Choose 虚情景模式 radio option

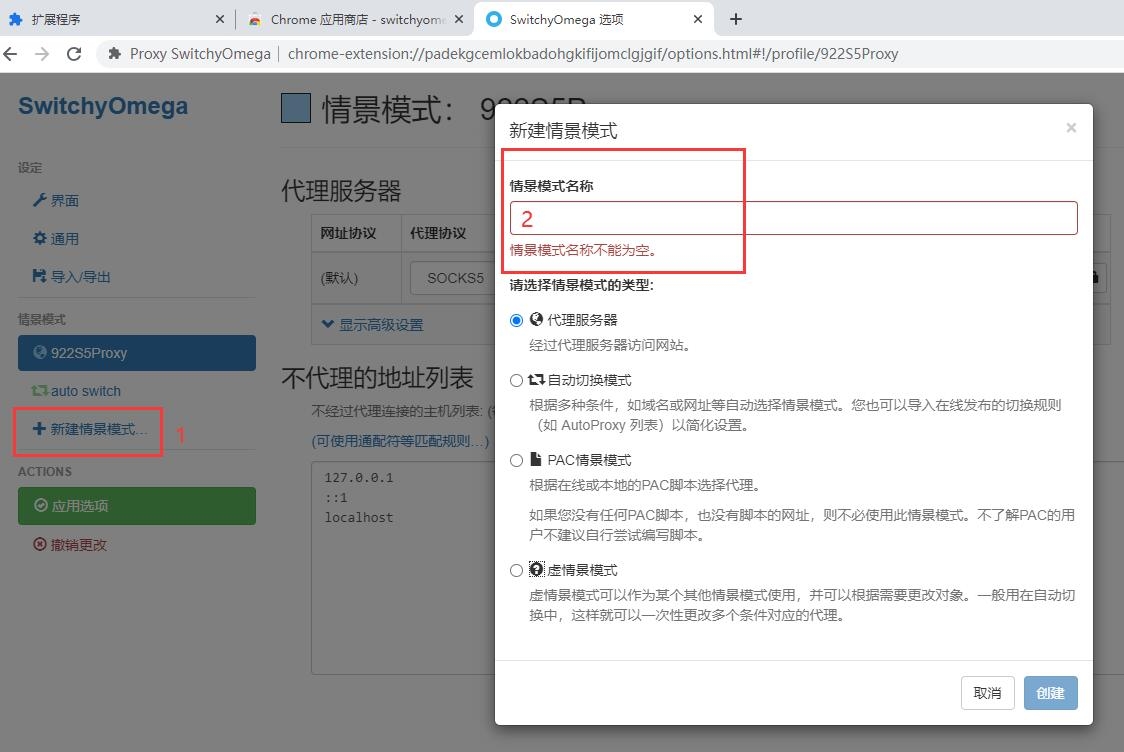click(516, 570)
